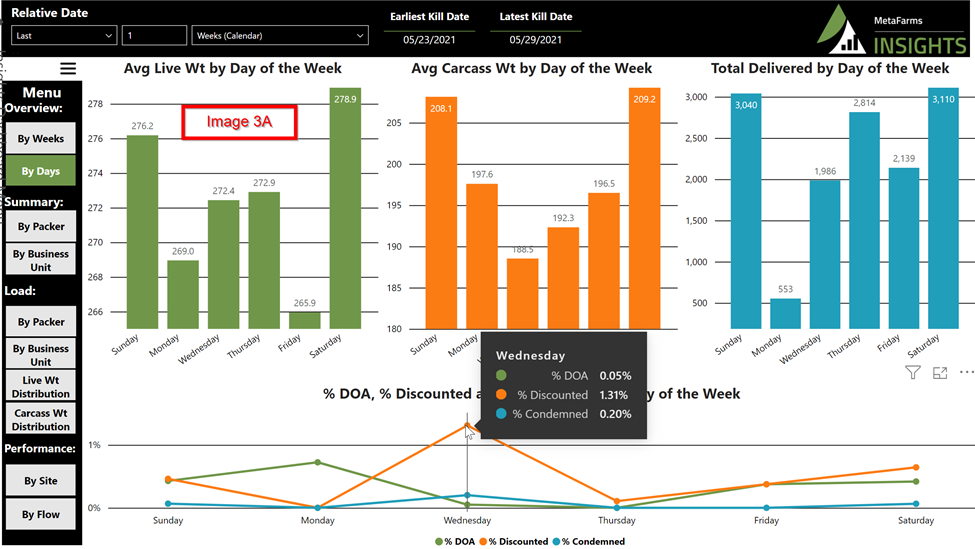Open Summary By Packer page
975x549 pixels.
40,226
